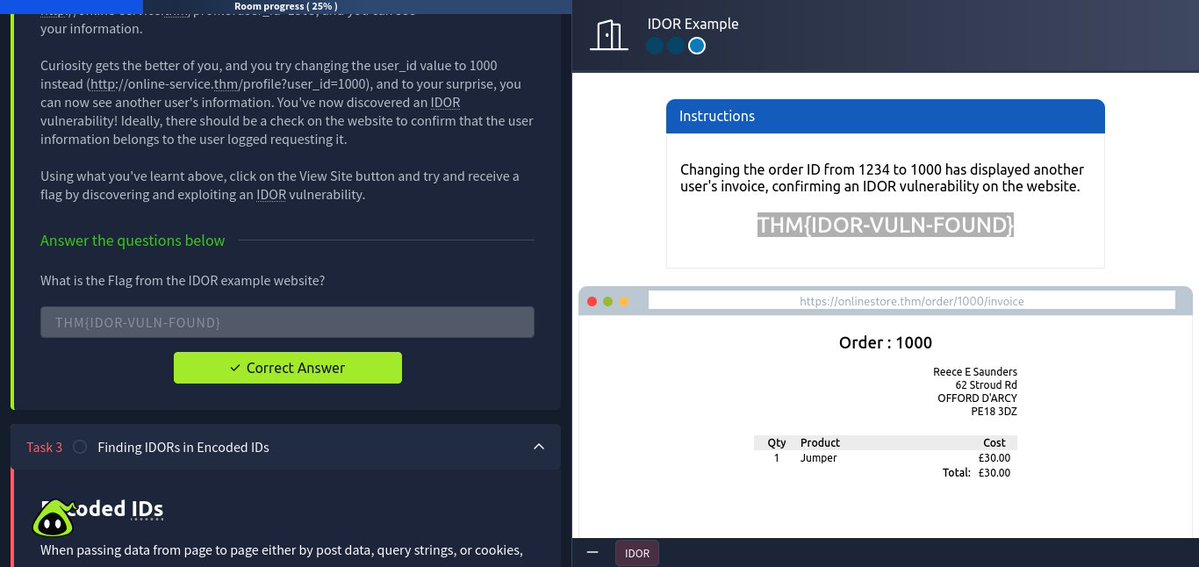
Task: Switch to the IDOR tab in bottom bar
Action: [637, 553]
